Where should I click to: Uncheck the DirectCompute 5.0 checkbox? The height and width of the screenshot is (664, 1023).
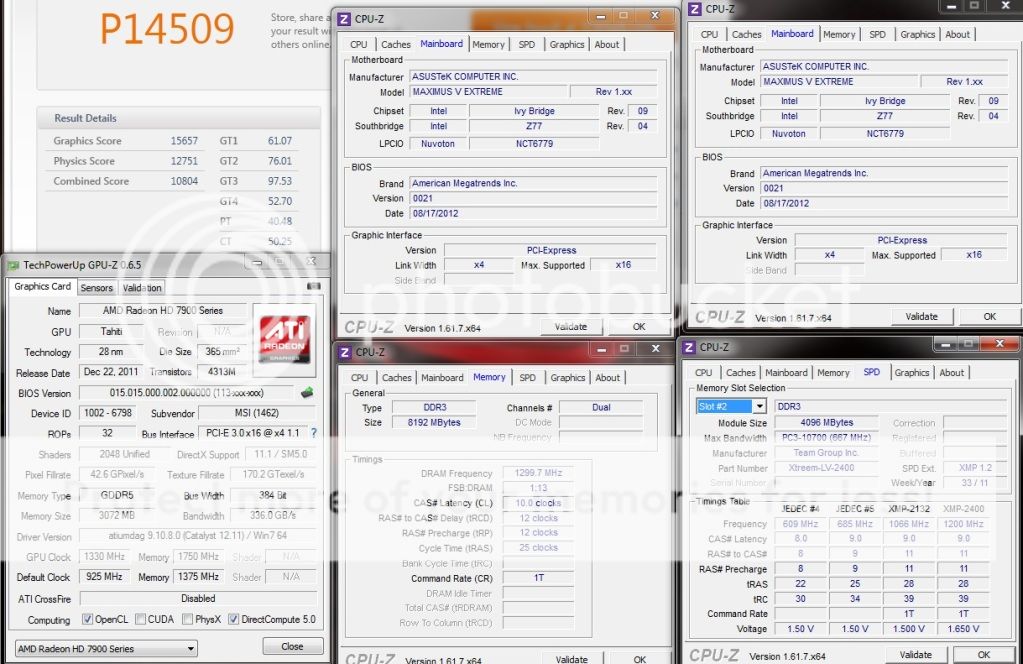234,619
